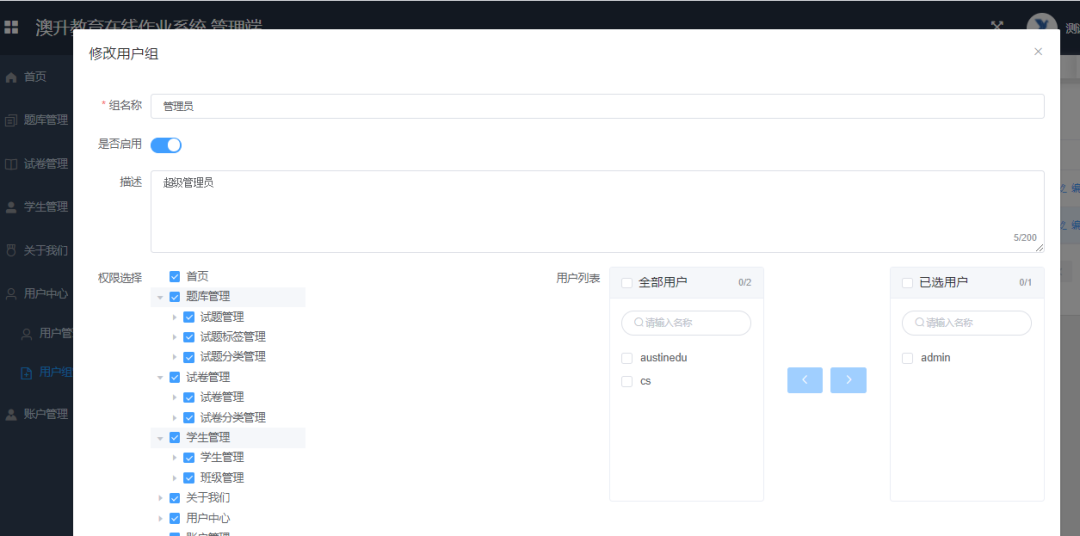
Task: Select the 试卷管理 child label in tree
Action: (x=222, y=398)
